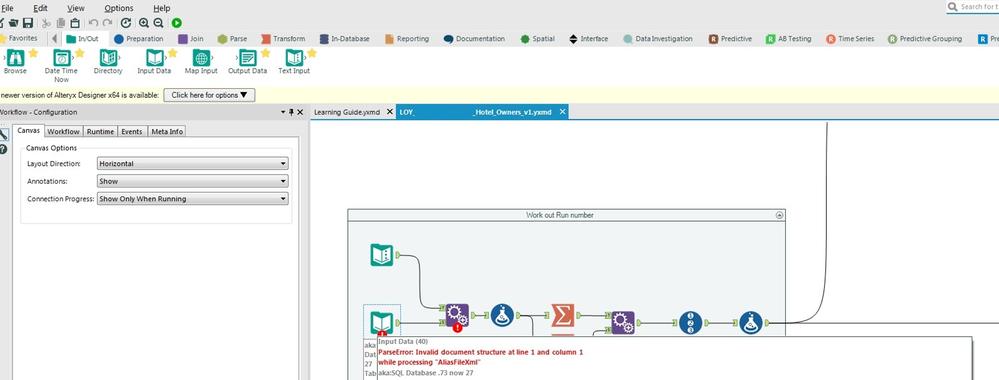Run the workflow with green play button
The height and width of the screenshot is (380, 999).
[176, 23]
